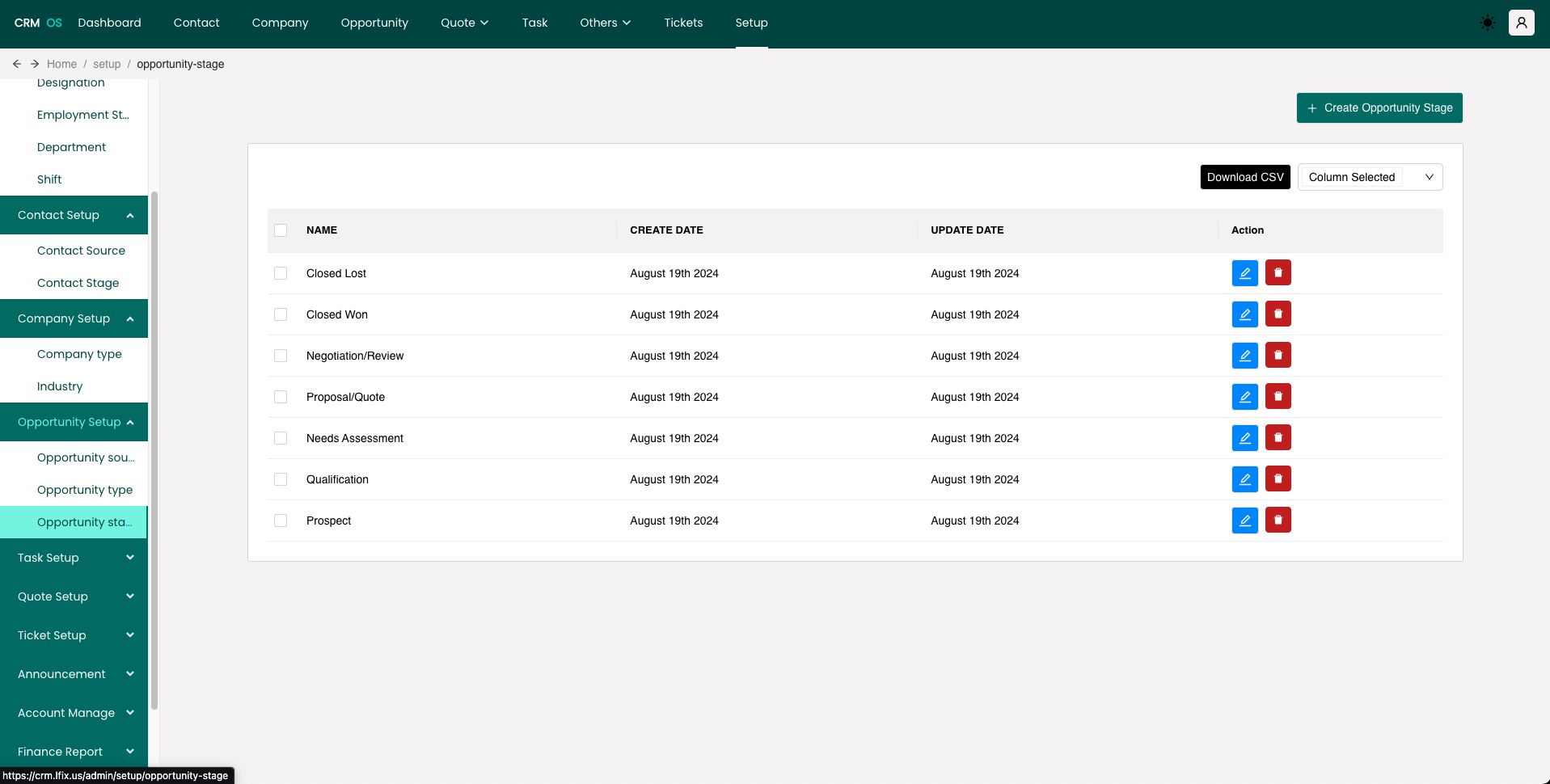Open the Tickets nav item

pos(683,23)
